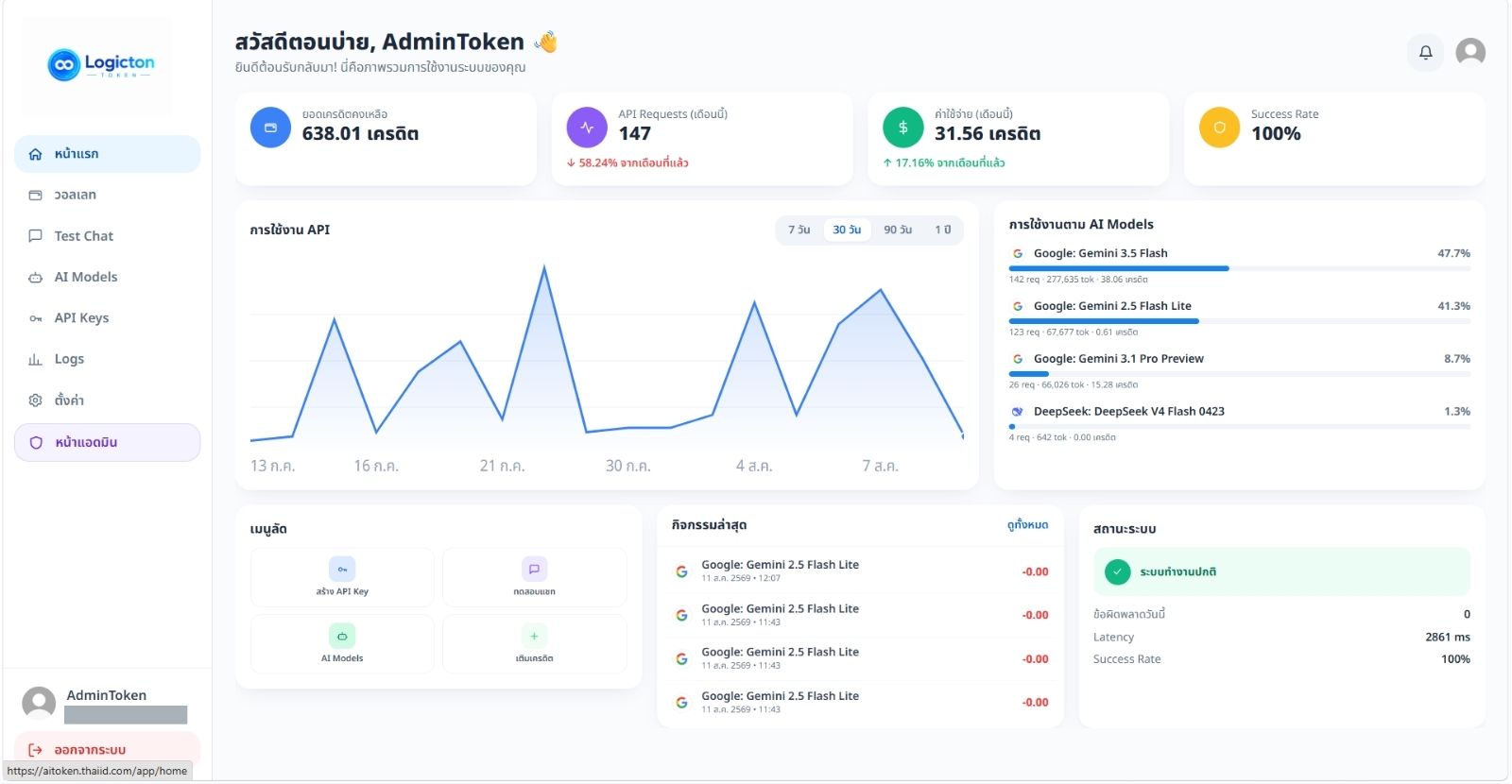Click the 7 ส.ค. chart date label
1512x784 pixels.
pos(880,466)
